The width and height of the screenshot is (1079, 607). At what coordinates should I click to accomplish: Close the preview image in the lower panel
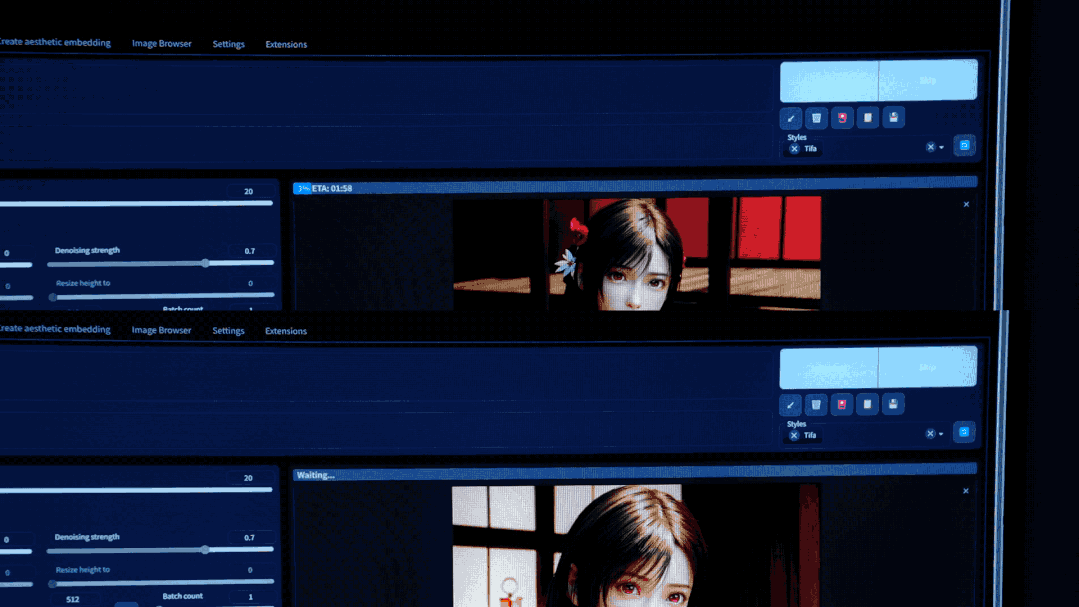965,491
